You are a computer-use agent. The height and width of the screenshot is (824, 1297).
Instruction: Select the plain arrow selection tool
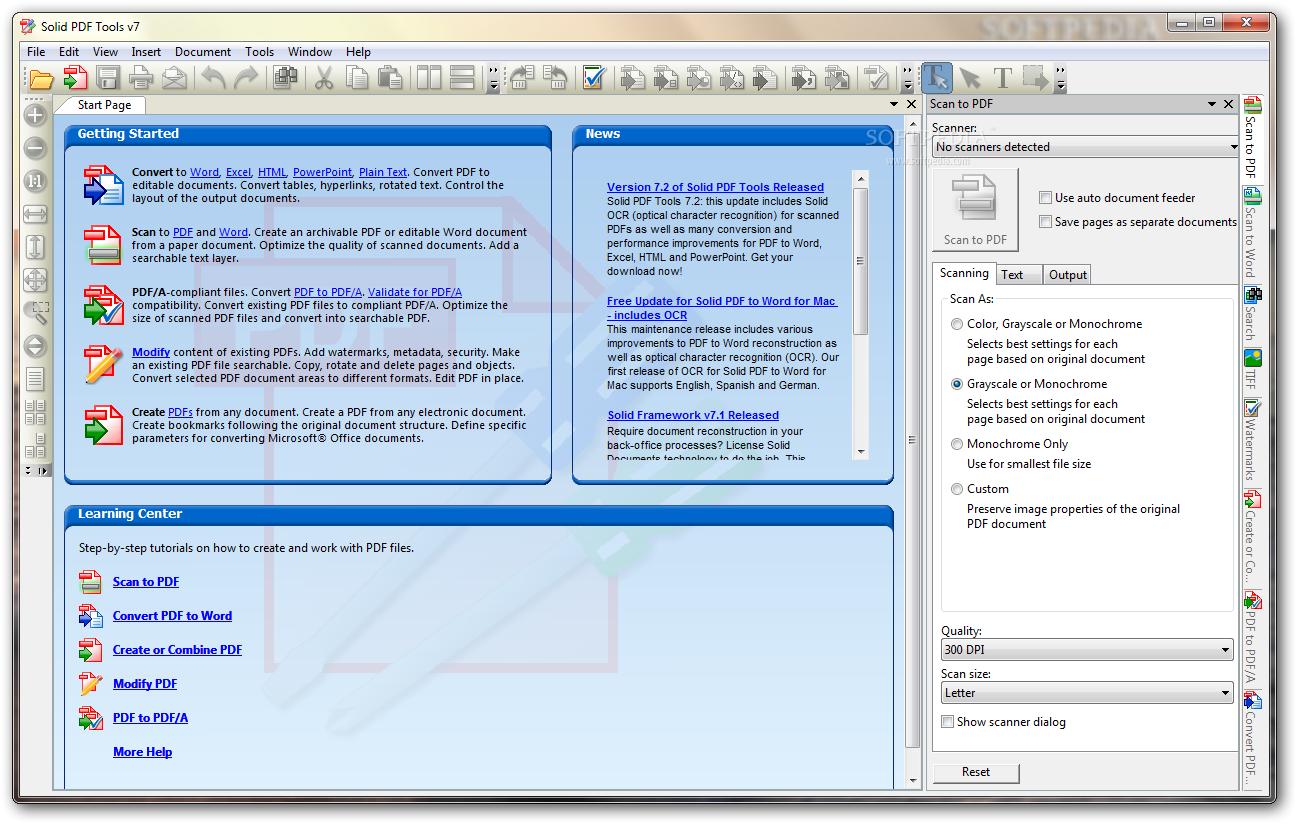coord(970,78)
